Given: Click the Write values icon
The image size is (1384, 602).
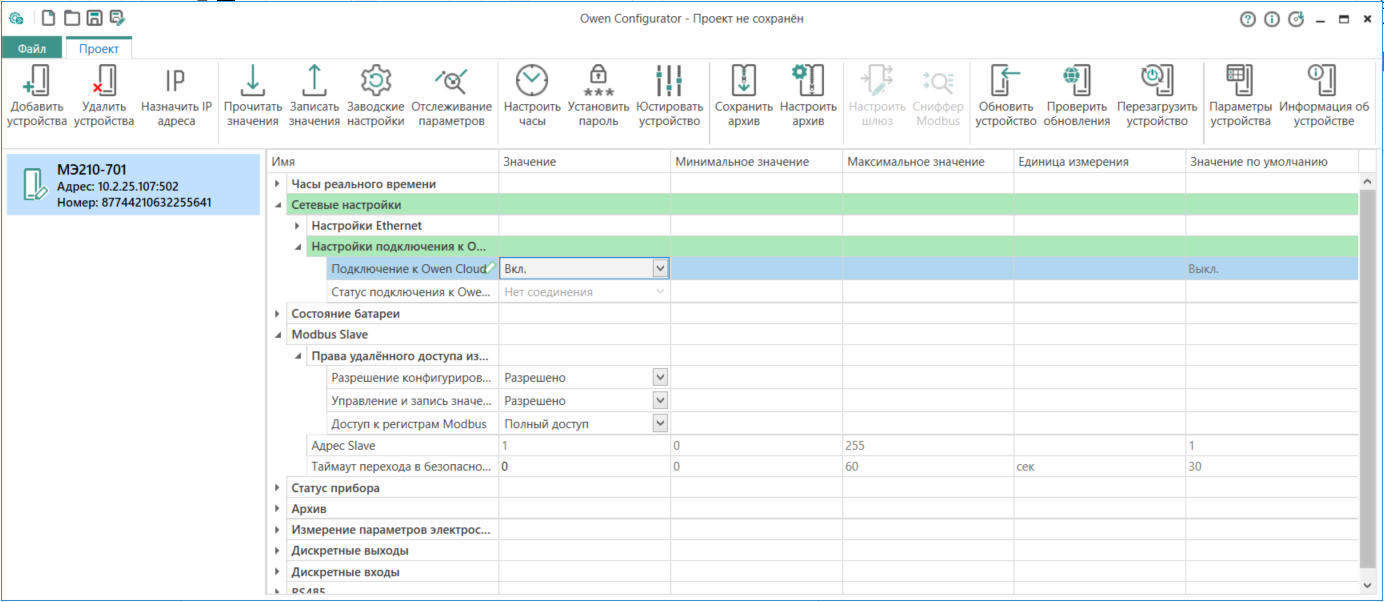Looking at the screenshot, I should coord(314,81).
